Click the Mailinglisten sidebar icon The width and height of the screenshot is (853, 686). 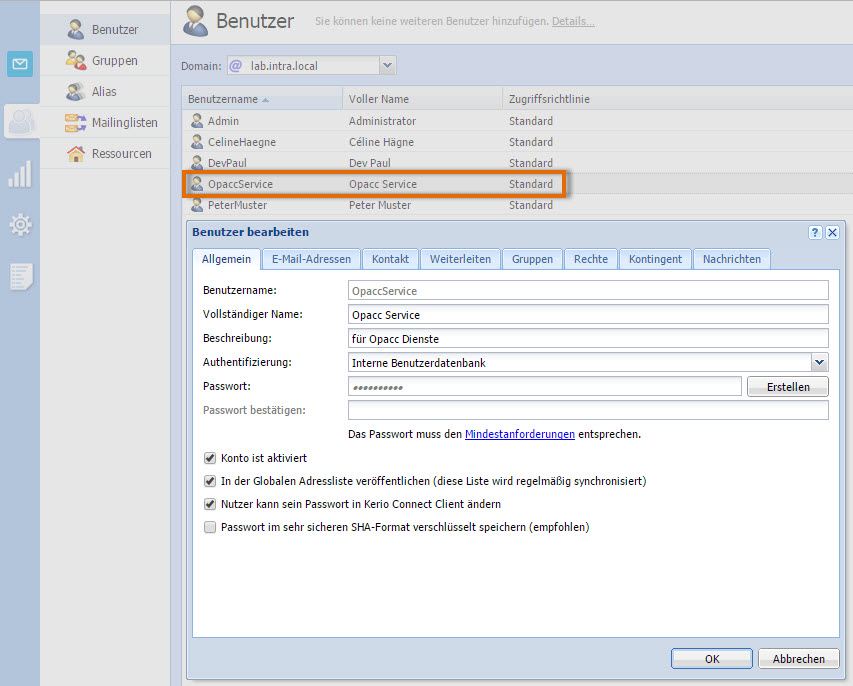76,122
